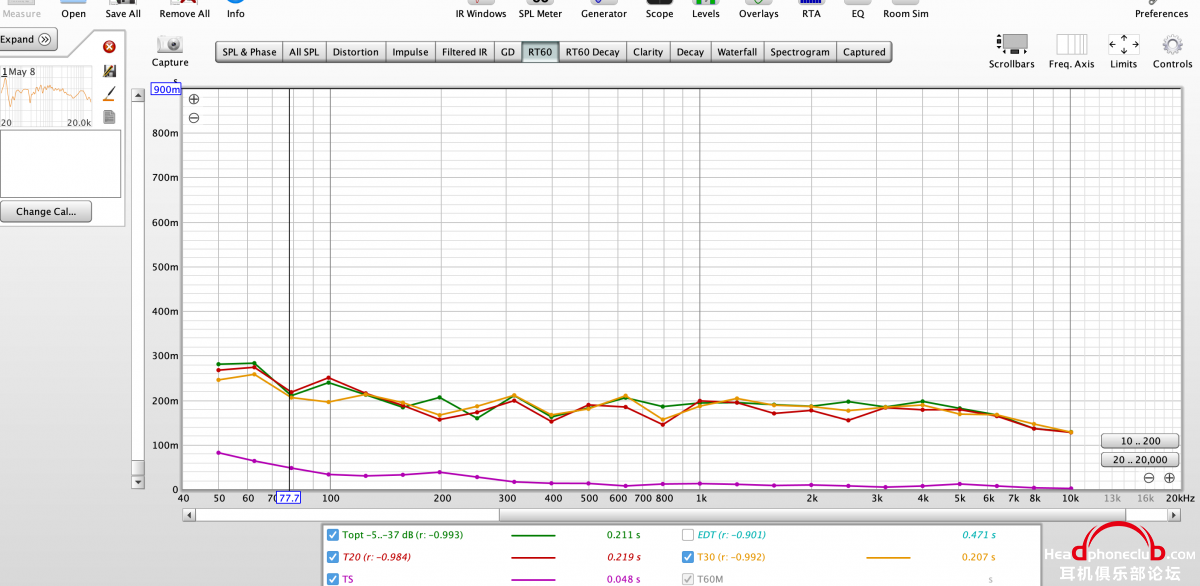Viewport: 1200px width, 586px height.
Task: Select the RT60 tab
Action: (x=540, y=52)
